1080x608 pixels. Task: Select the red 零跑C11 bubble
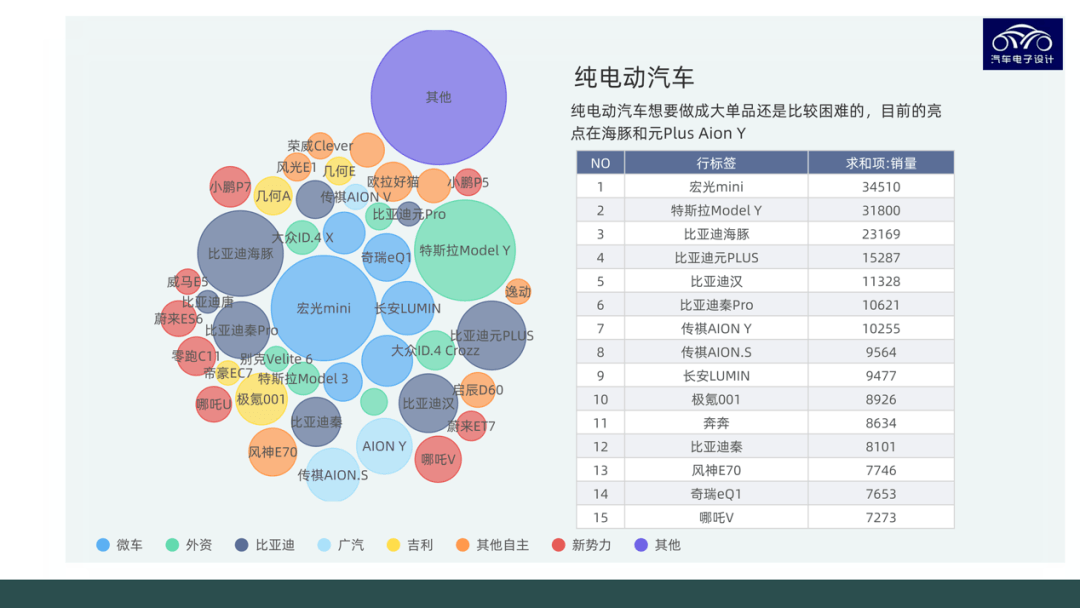point(196,356)
